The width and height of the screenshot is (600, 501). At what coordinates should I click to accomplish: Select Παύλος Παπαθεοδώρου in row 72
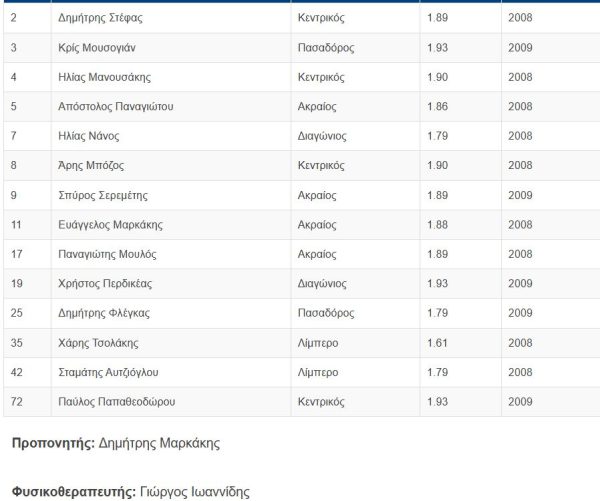[x=117, y=402]
